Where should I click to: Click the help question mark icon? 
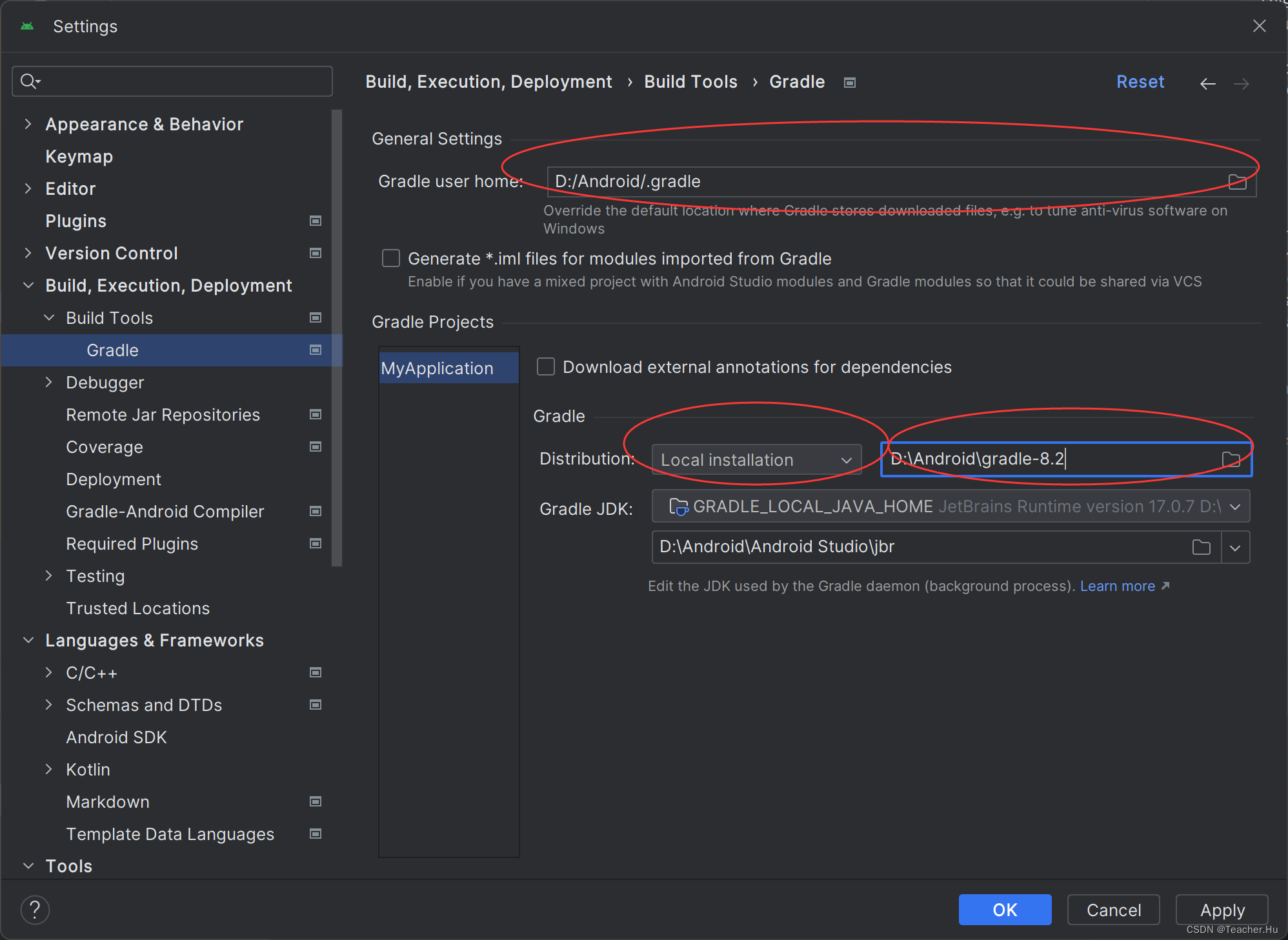pyautogui.click(x=35, y=910)
